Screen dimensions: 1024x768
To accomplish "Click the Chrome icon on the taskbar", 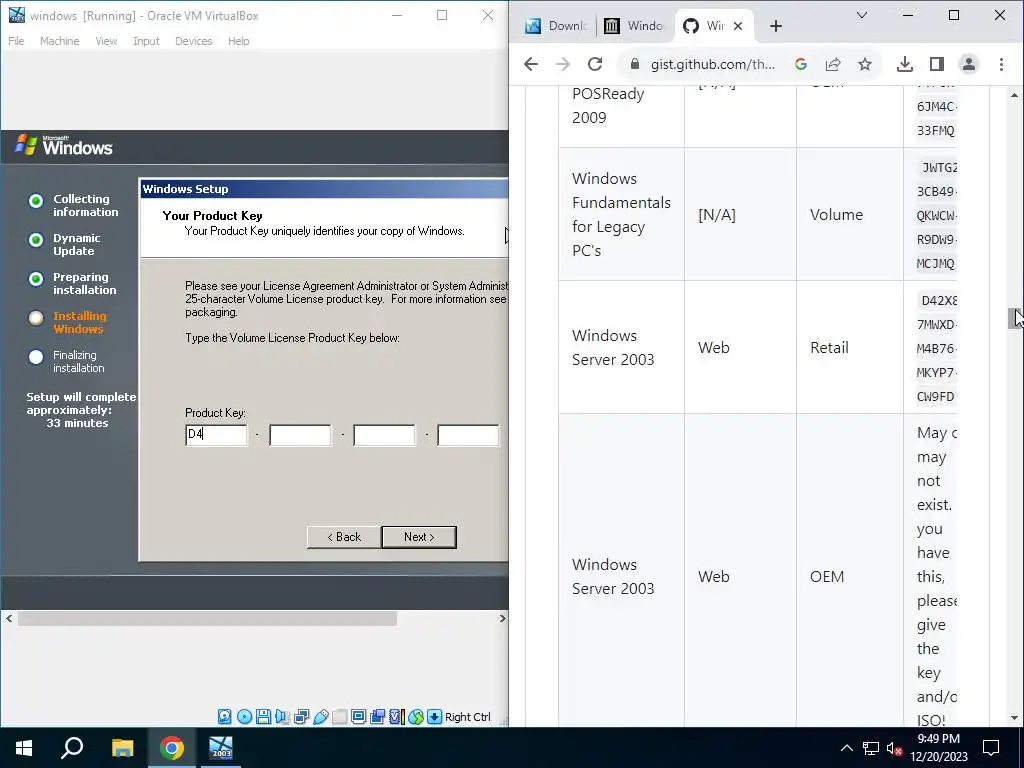I will pos(172,748).
